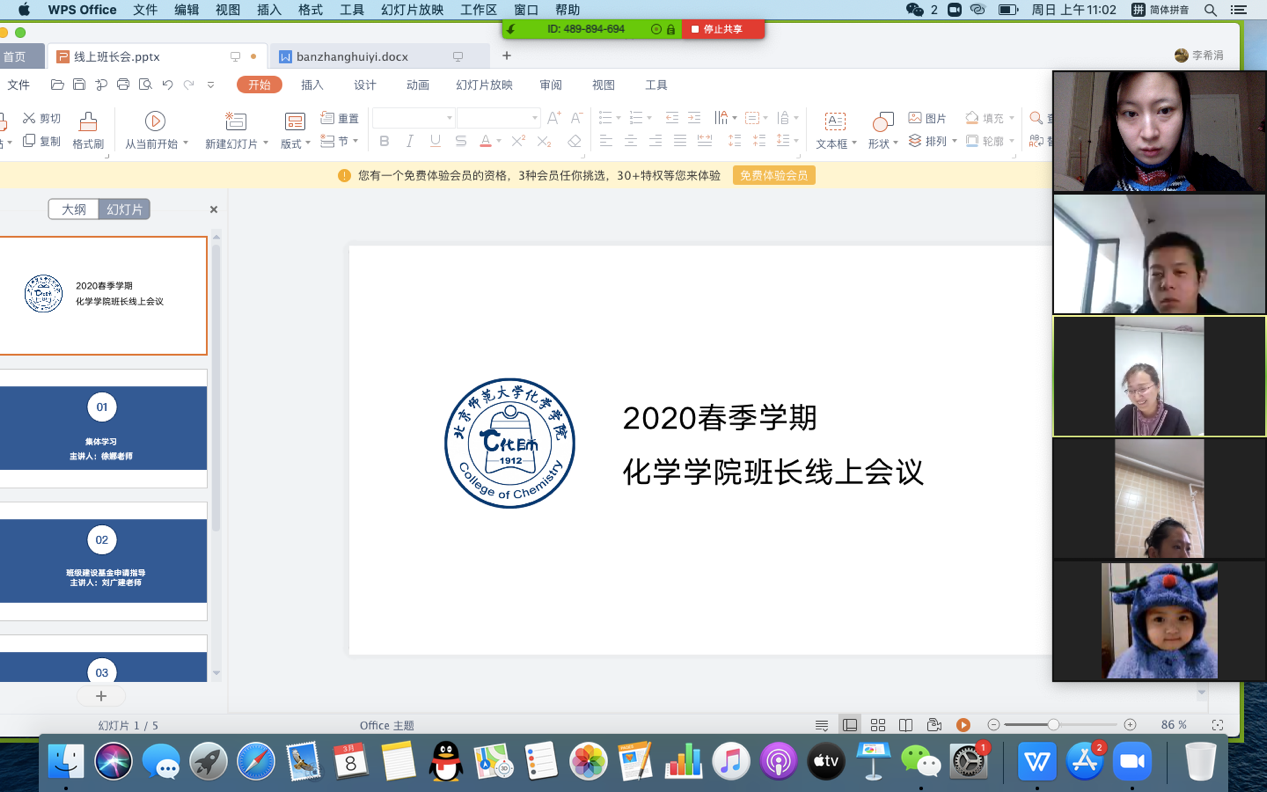Viewport: 1267px width, 792px height.
Task: Toggle bold formatting
Action: pyautogui.click(x=385, y=142)
